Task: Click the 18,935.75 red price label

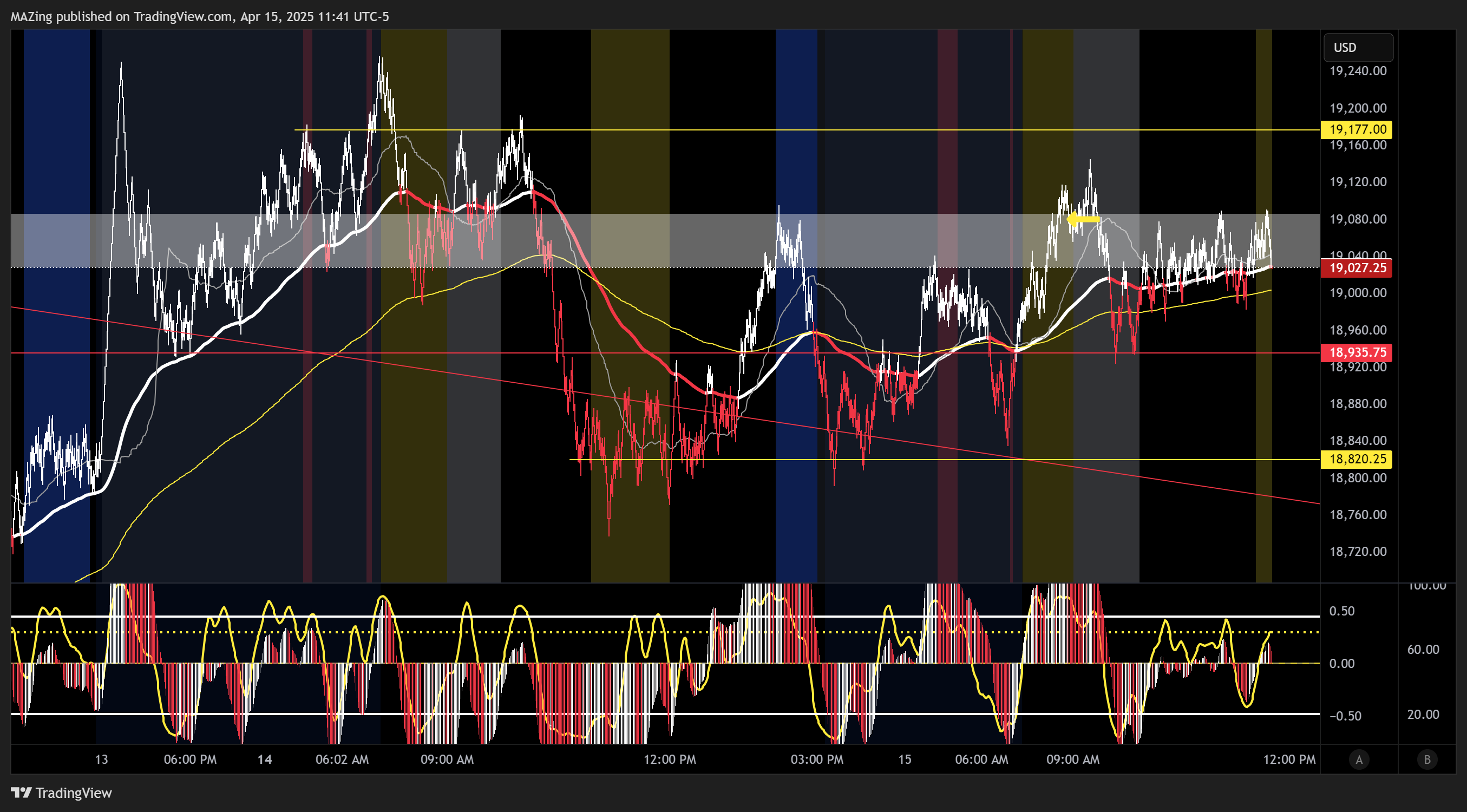Action: click(1357, 352)
